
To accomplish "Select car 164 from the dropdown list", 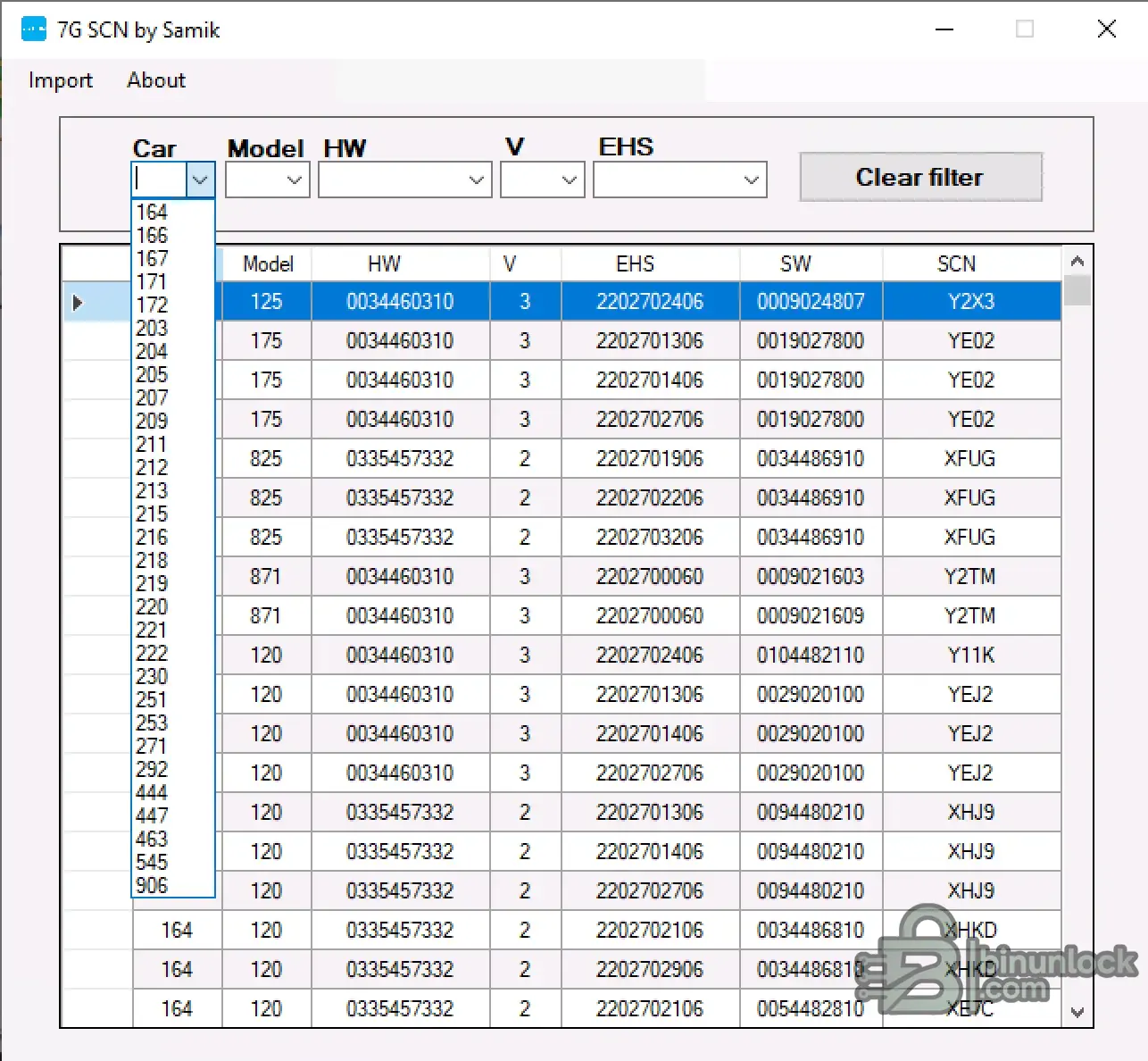I will tap(152, 212).
